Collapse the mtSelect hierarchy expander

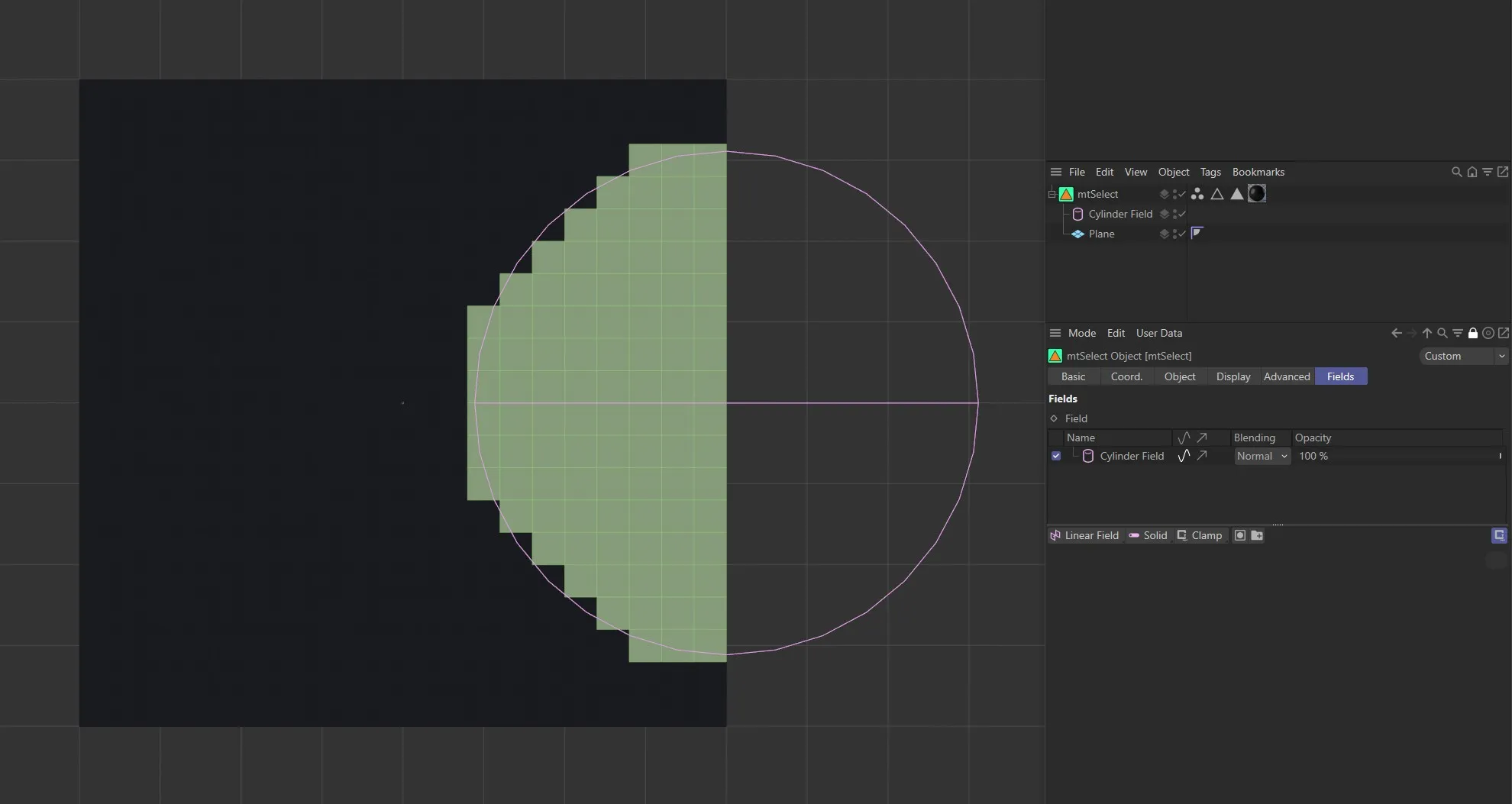1052,194
